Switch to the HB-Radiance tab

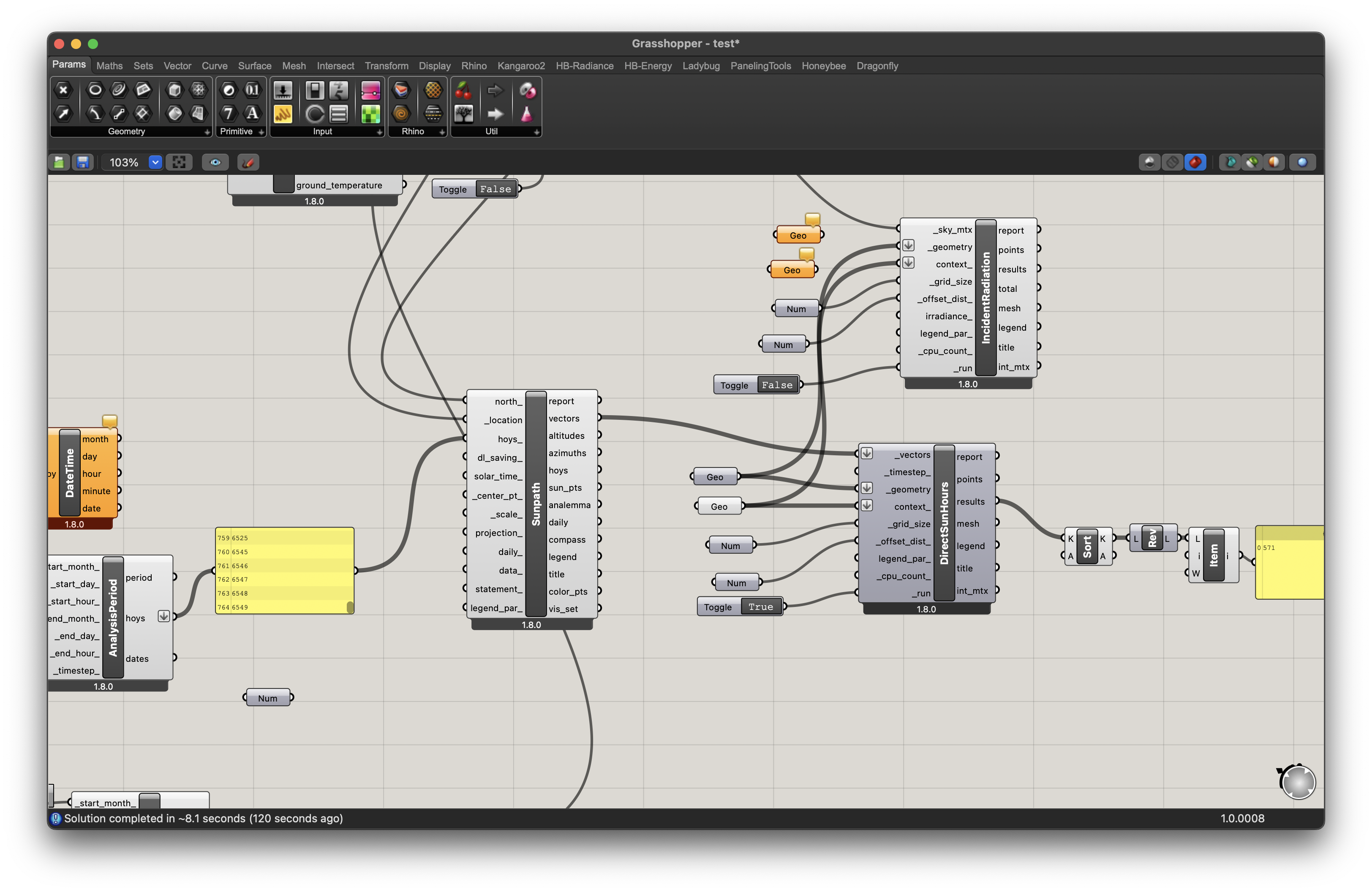[584, 66]
